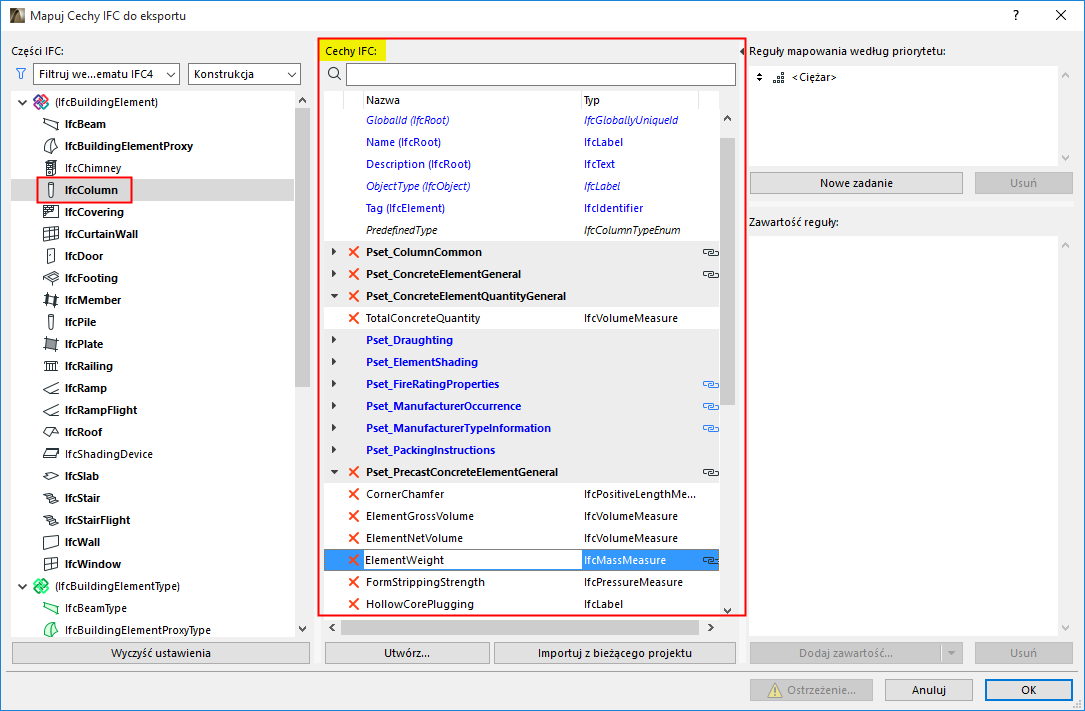Click the Typ column header
Screen dimensions: 1085x711
pos(639,100)
